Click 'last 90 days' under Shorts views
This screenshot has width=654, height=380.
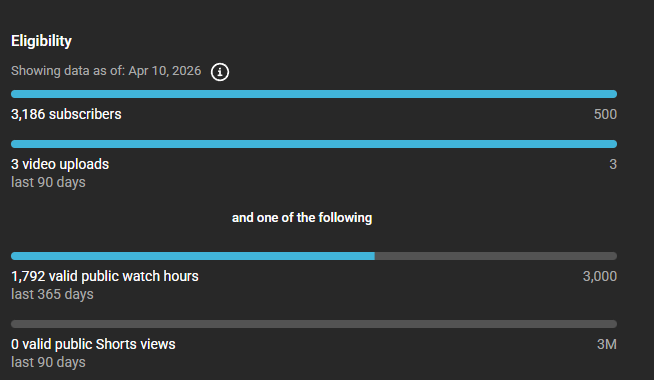pyautogui.click(x=48, y=362)
